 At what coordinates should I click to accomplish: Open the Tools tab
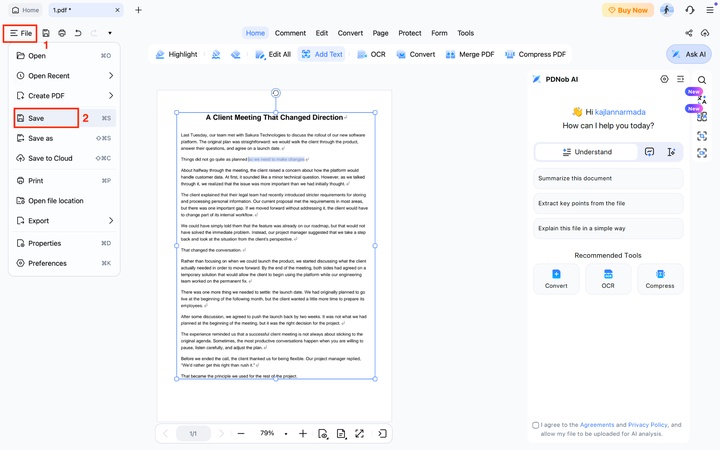coord(465,33)
